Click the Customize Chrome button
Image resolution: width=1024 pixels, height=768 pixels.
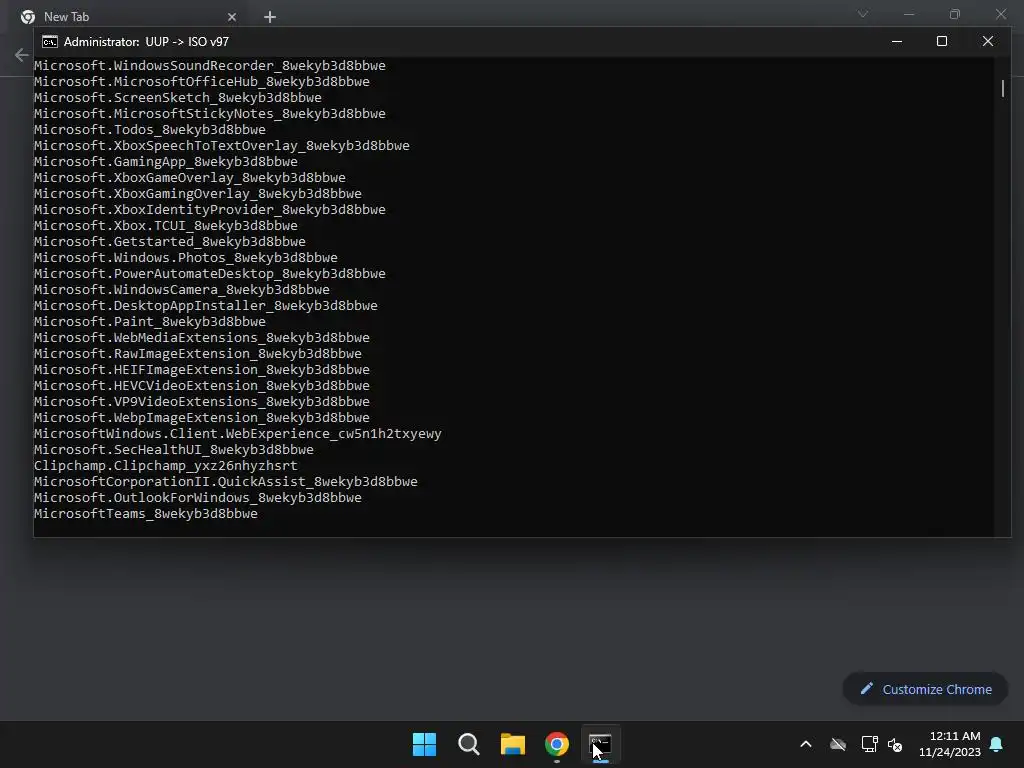[925, 689]
